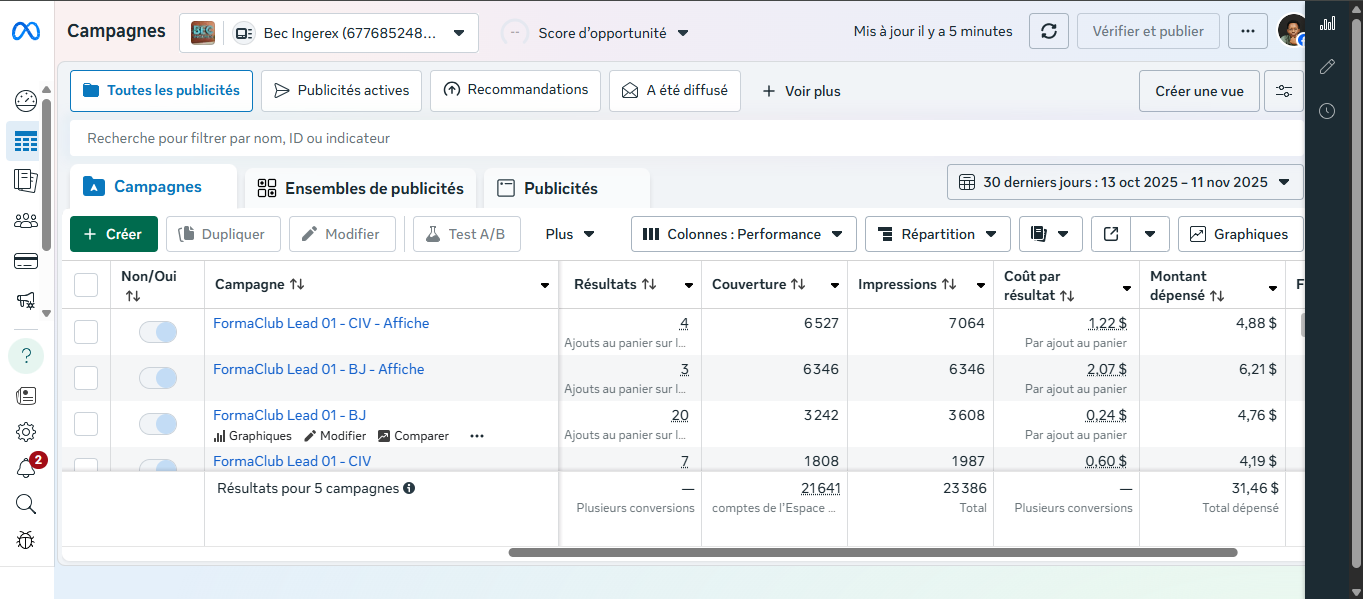Click the refresh data icon
Image resolution: width=1363 pixels, height=599 pixels.
point(1048,31)
